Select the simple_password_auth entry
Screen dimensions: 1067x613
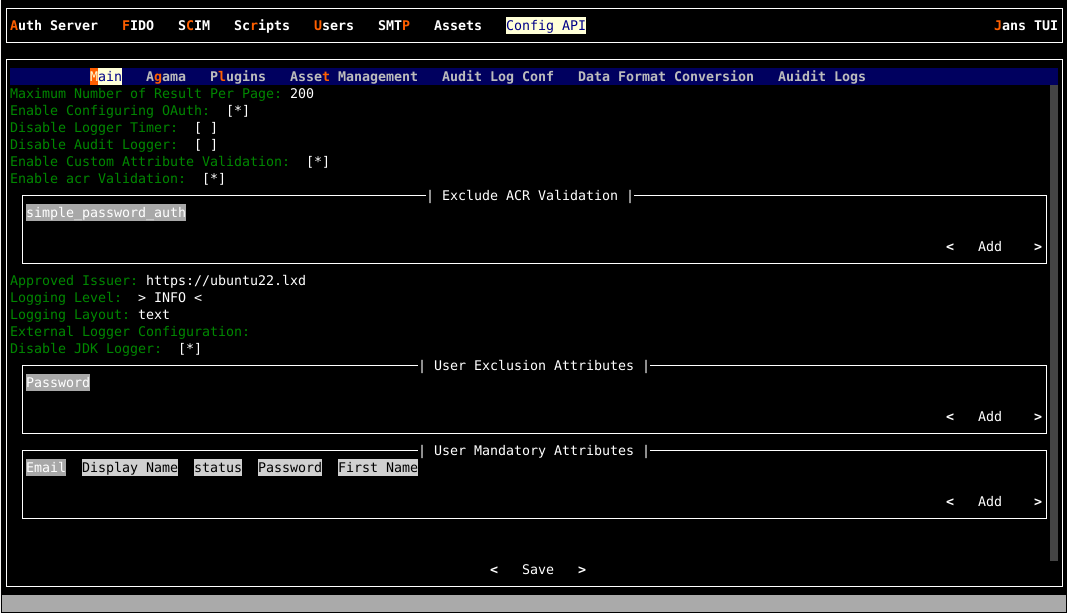click(106, 213)
